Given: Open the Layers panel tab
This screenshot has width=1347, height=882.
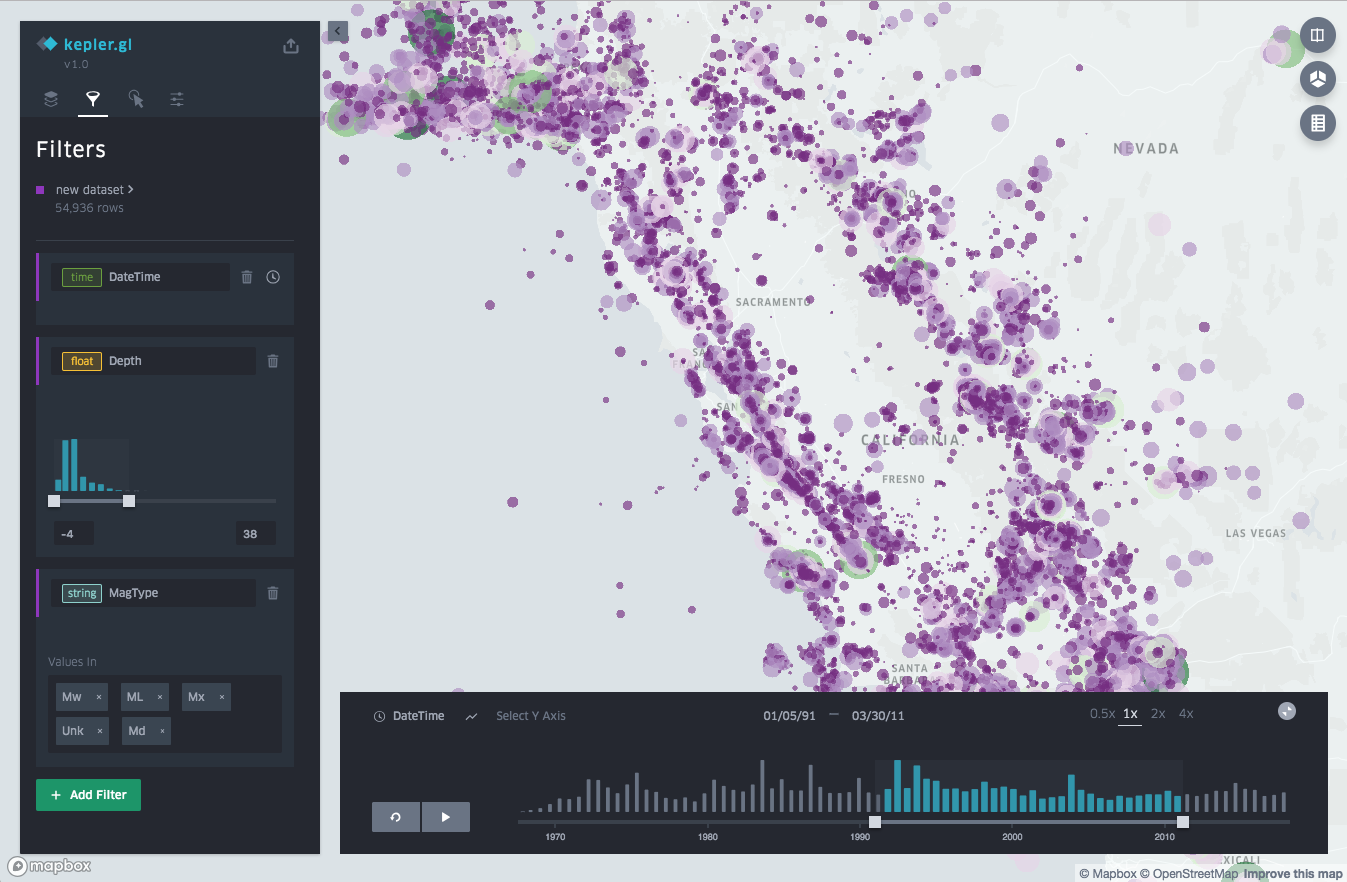Looking at the screenshot, I should point(51,99).
